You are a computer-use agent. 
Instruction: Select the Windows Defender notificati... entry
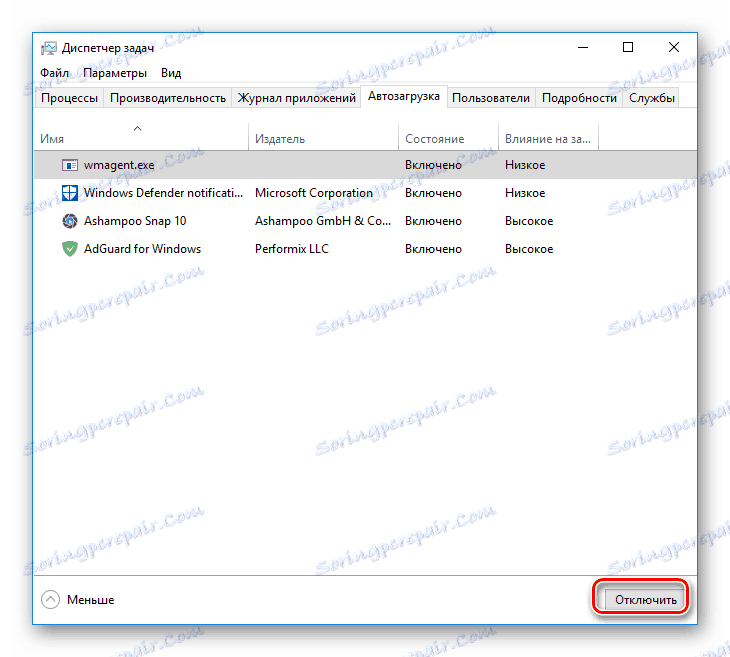(x=163, y=193)
